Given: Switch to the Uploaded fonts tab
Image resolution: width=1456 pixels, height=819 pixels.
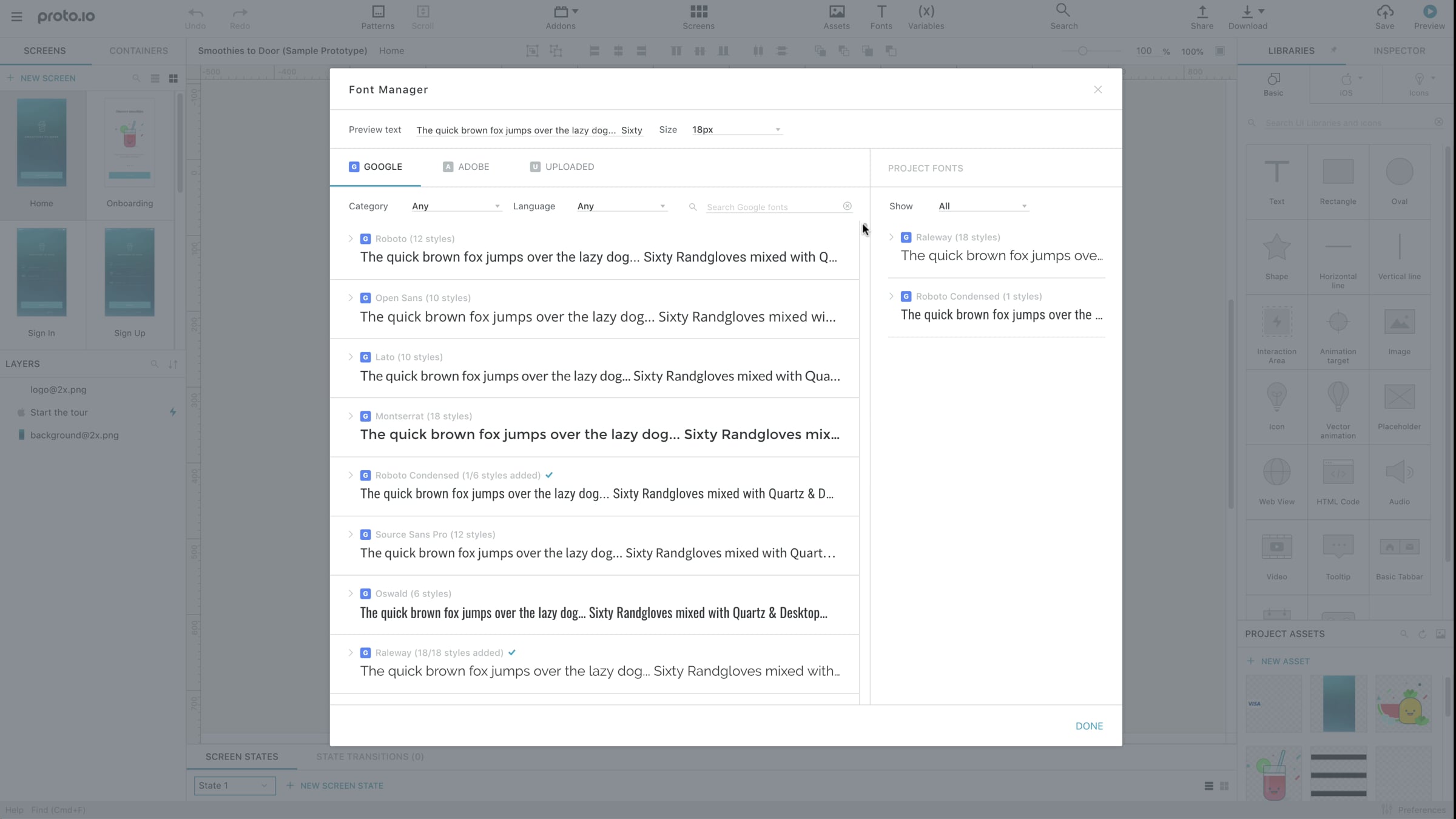Looking at the screenshot, I should (561, 167).
